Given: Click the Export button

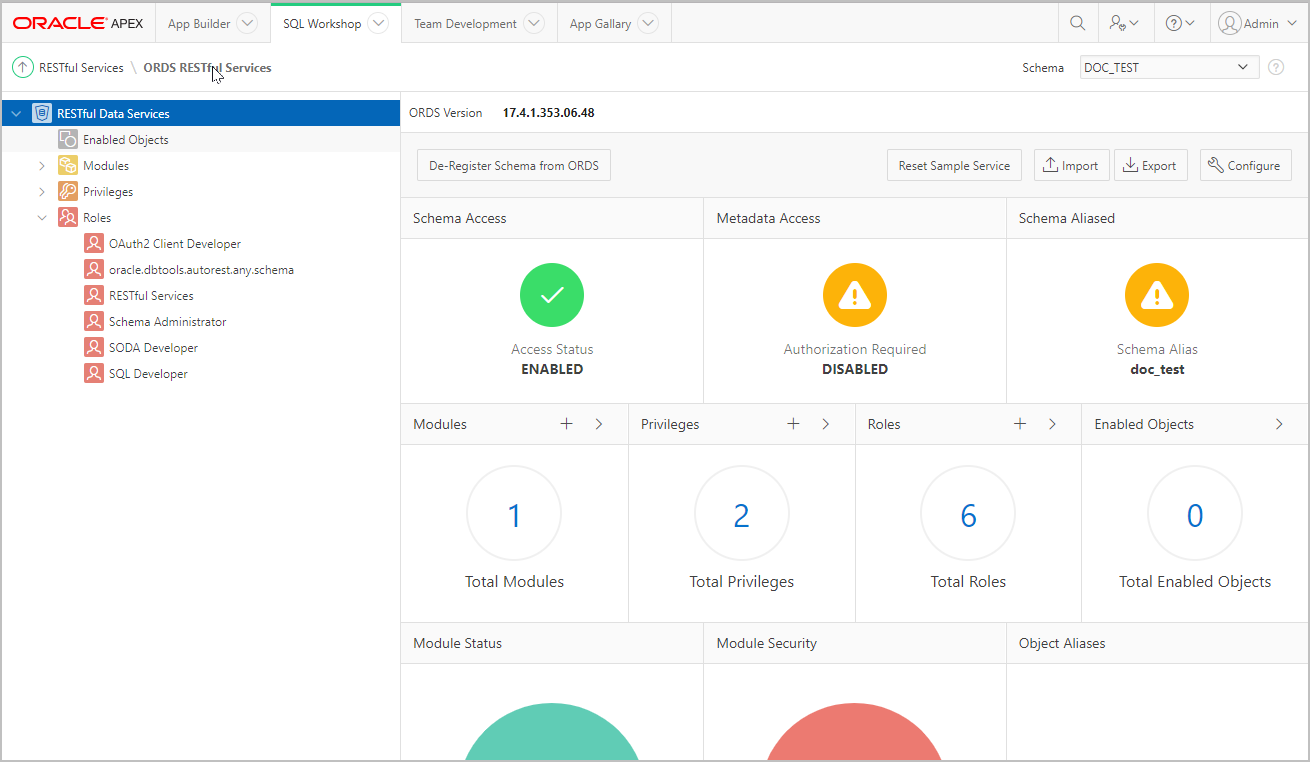Looking at the screenshot, I should (1150, 166).
